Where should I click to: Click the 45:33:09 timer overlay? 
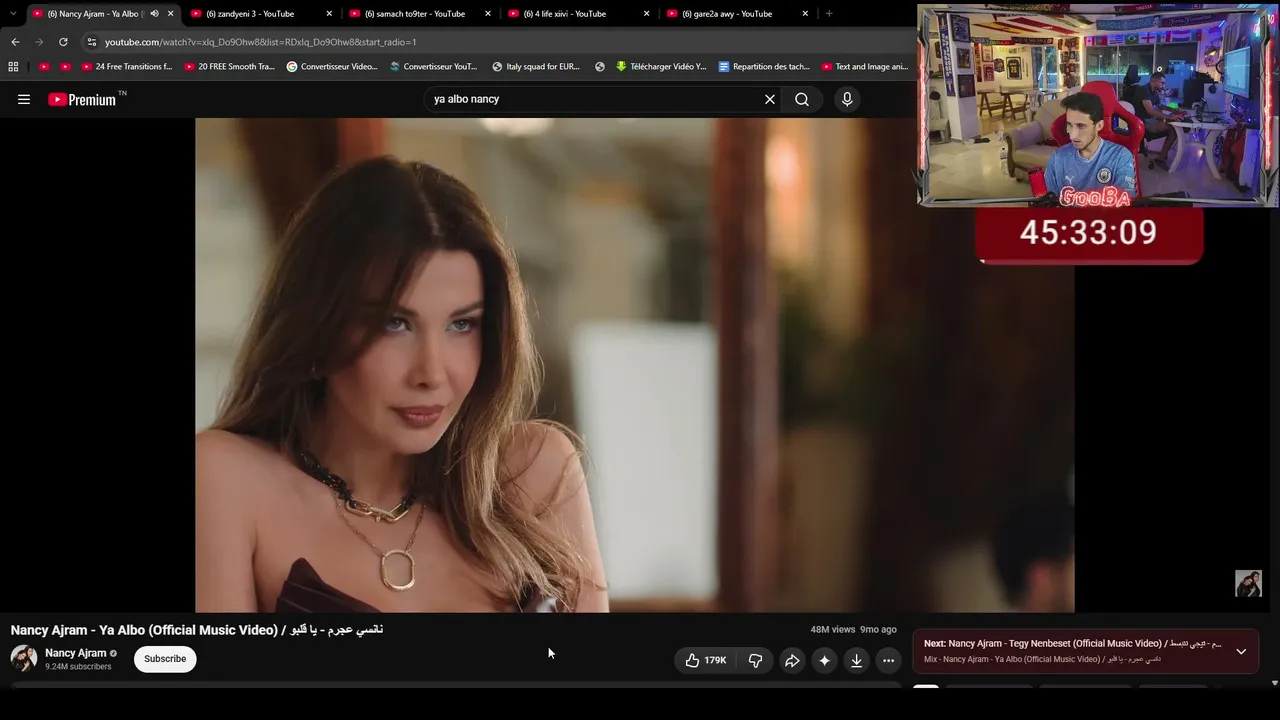pos(1089,234)
